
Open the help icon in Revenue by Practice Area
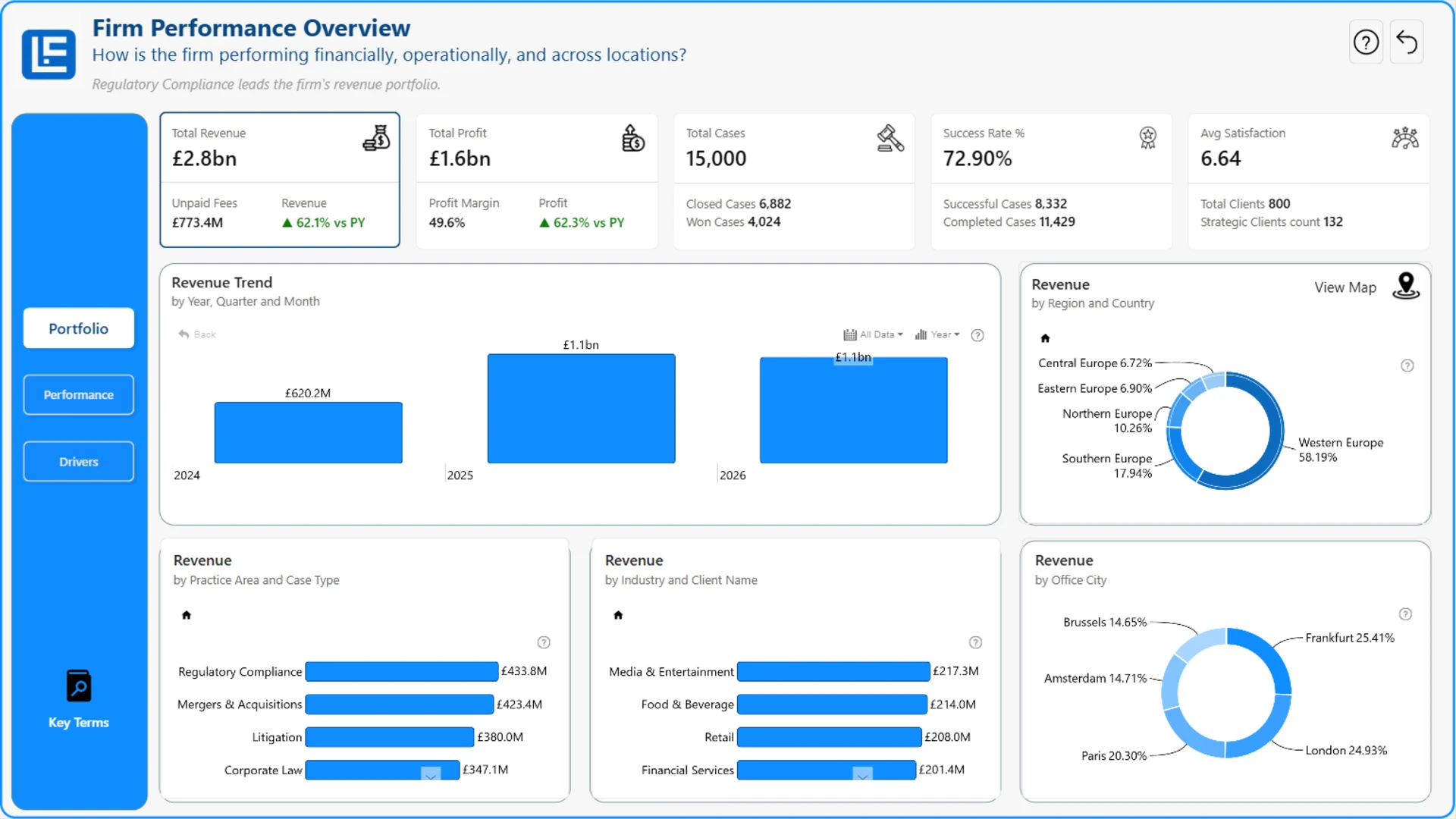point(544,642)
